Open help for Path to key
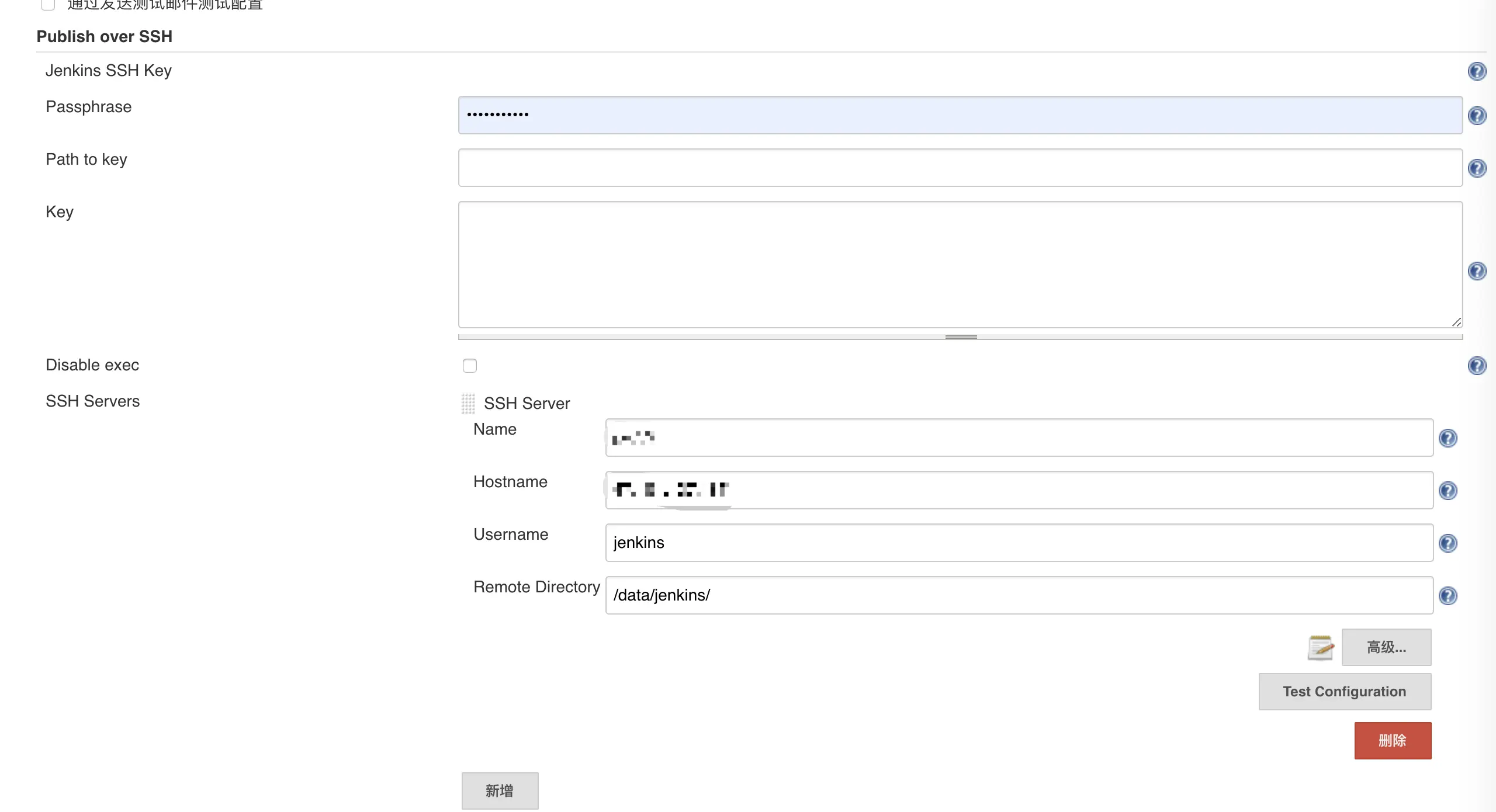 (x=1477, y=168)
